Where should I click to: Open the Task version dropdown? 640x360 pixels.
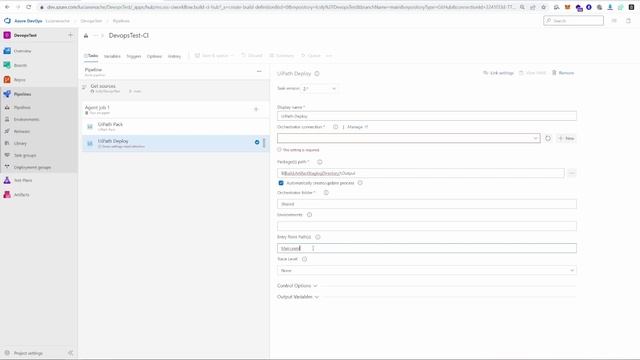(319, 89)
